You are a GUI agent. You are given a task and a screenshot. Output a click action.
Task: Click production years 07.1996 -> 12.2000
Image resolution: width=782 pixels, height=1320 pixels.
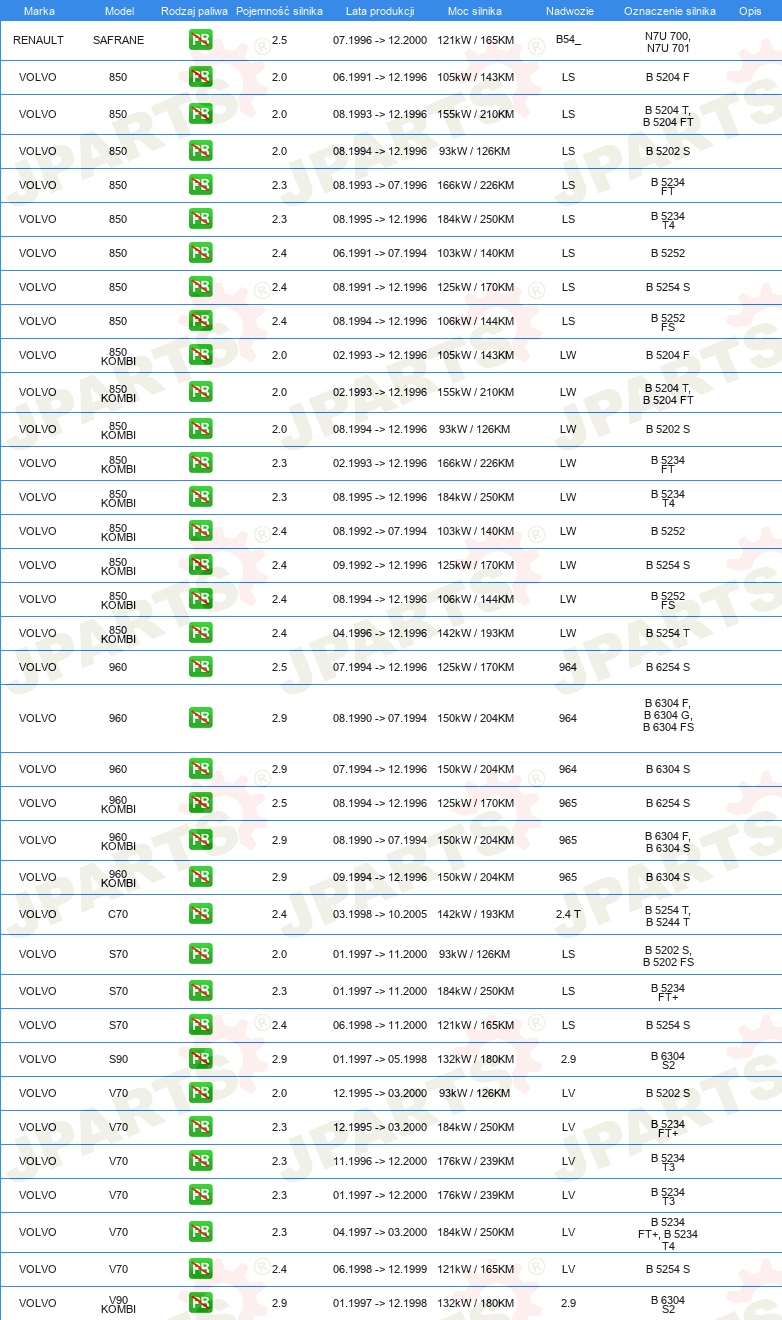pos(380,40)
